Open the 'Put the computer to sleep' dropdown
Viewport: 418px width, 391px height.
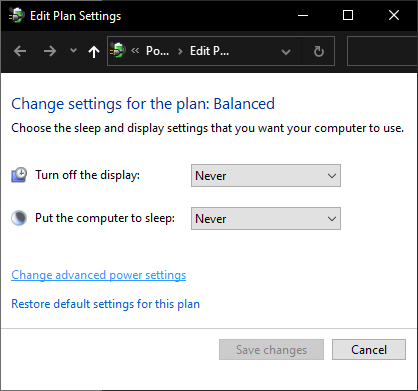(266, 219)
